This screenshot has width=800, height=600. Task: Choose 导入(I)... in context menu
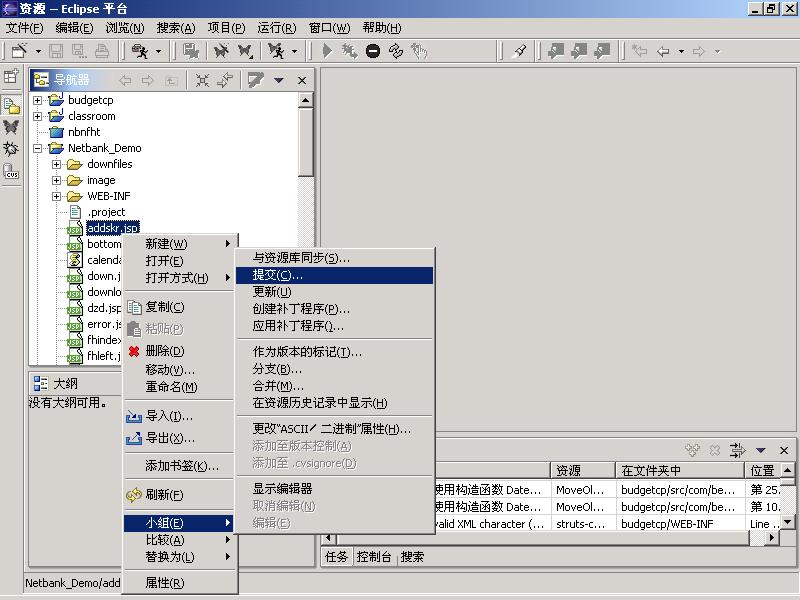pyautogui.click(x=179, y=416)
